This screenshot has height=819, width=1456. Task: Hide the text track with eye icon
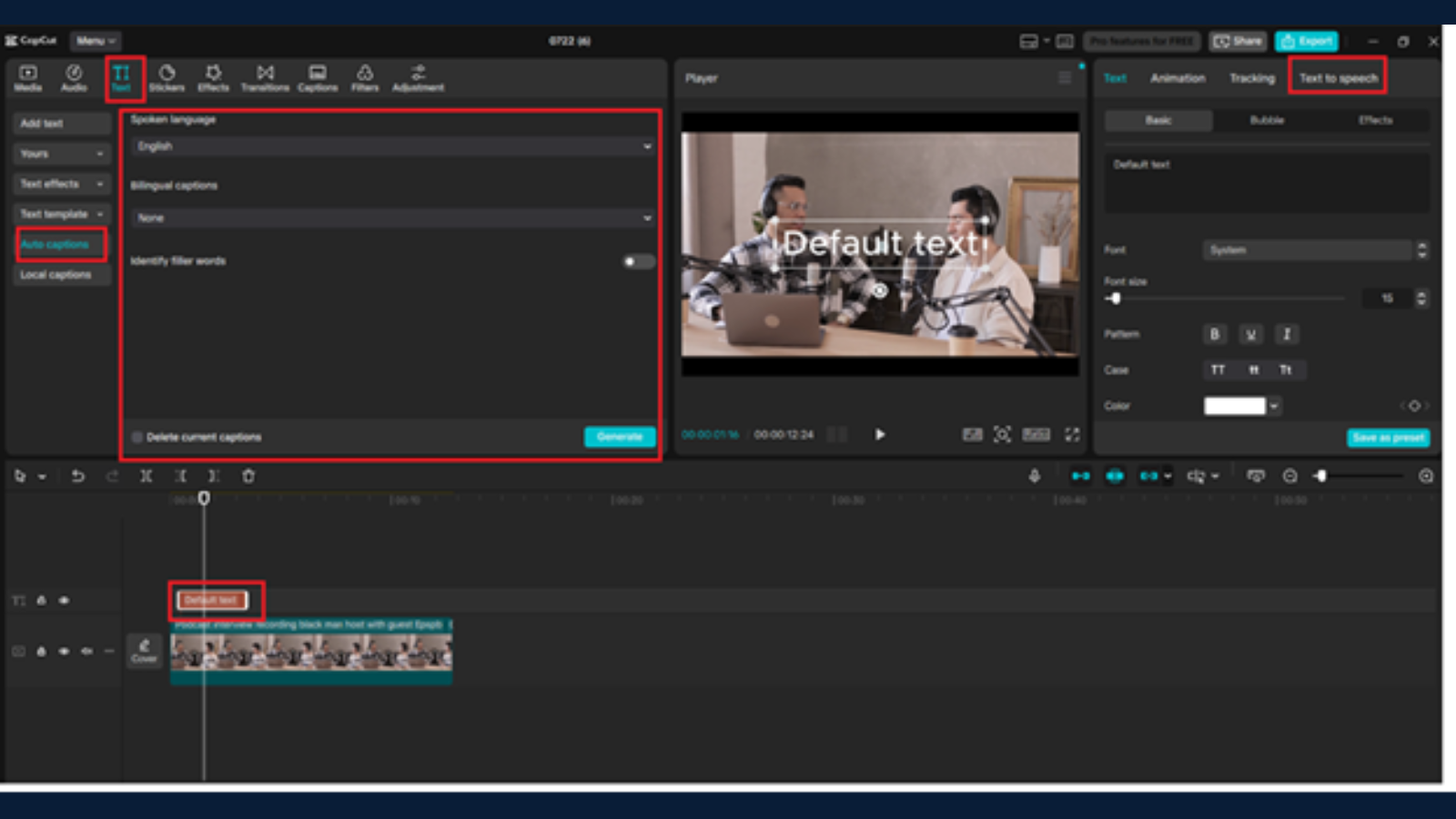pyautogui.click(x=64, y=601)
